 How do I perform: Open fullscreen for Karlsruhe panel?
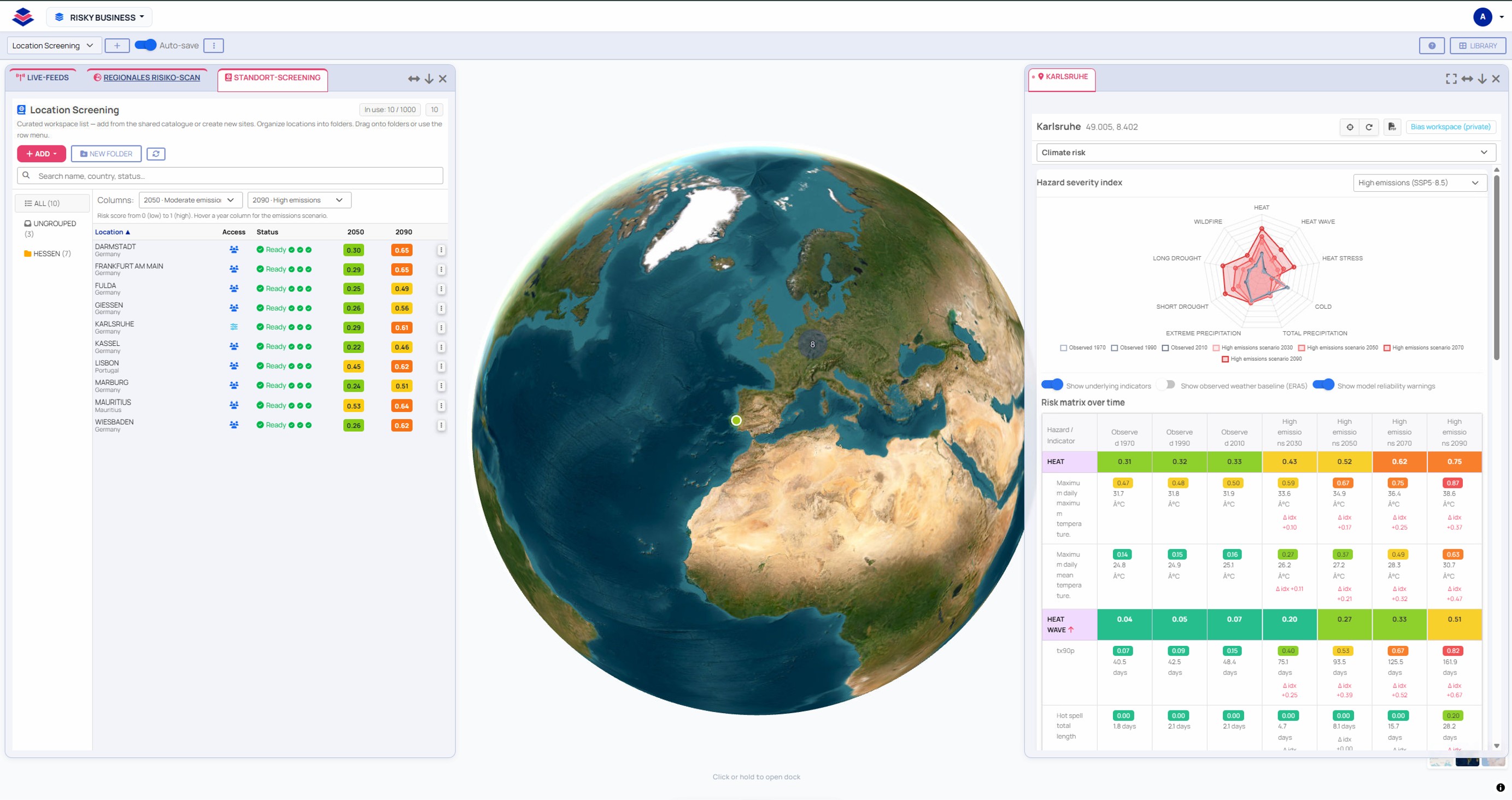coord(1451,79)
